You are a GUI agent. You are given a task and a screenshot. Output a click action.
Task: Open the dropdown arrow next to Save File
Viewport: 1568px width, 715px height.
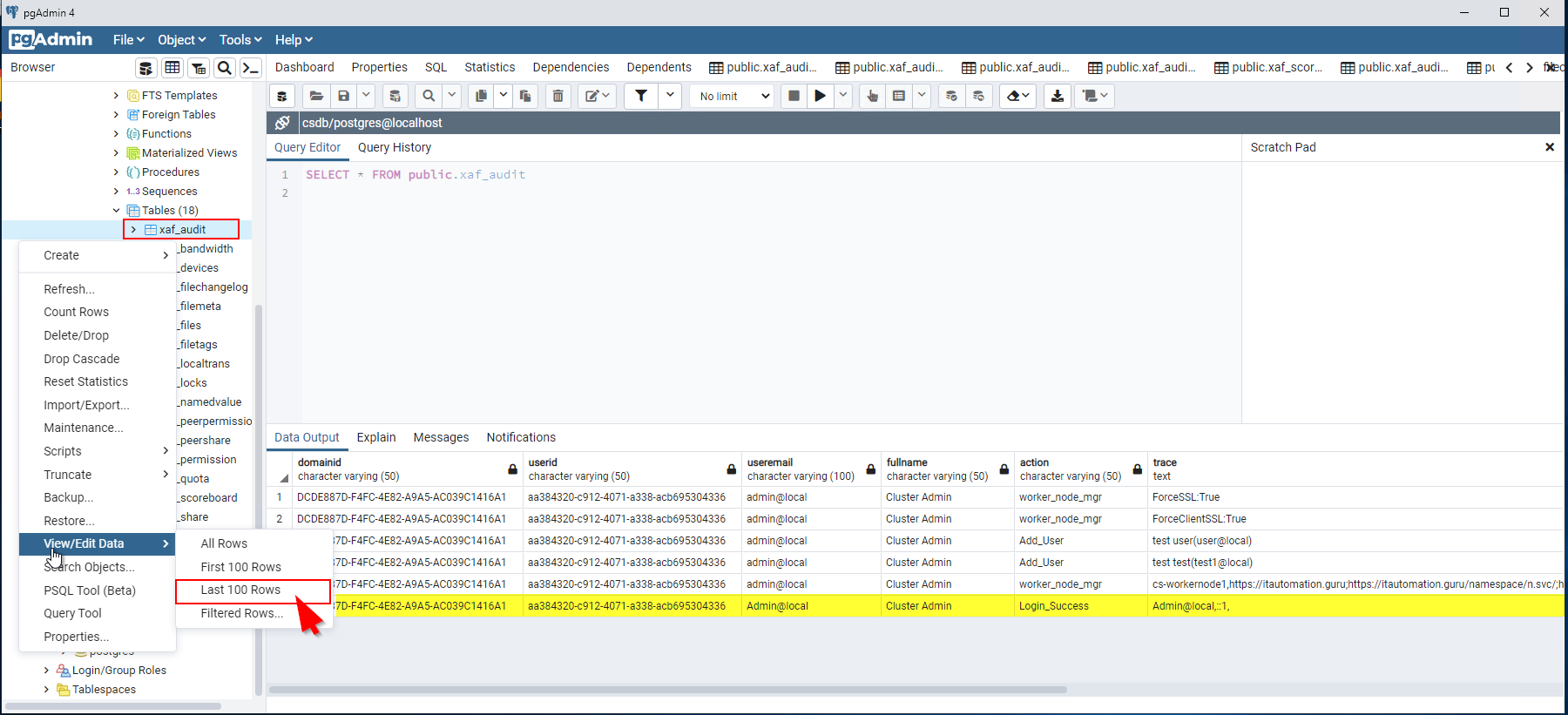coord(366,96)
